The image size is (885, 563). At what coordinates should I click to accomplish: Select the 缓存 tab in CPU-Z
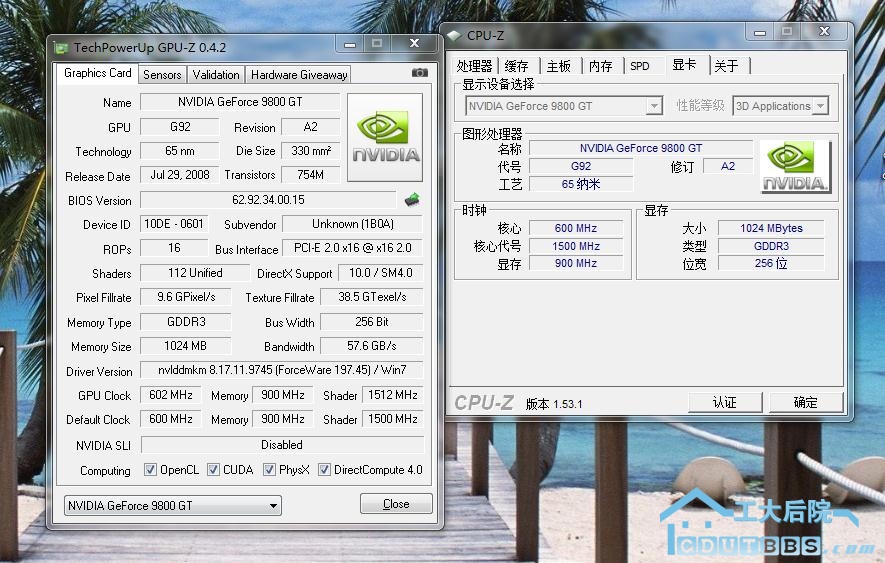(x=516, y=66)
